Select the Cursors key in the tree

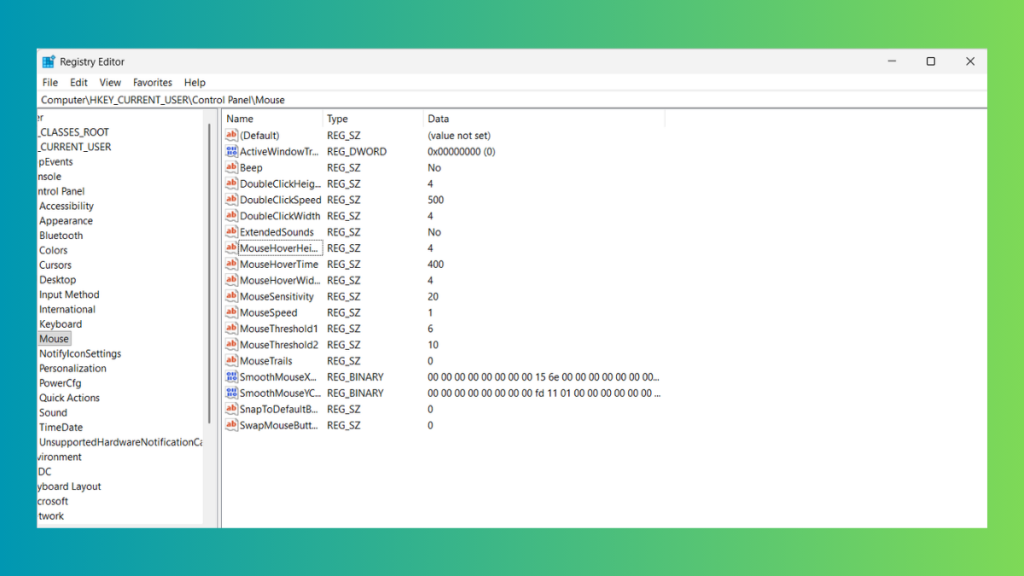coord(55,265)
